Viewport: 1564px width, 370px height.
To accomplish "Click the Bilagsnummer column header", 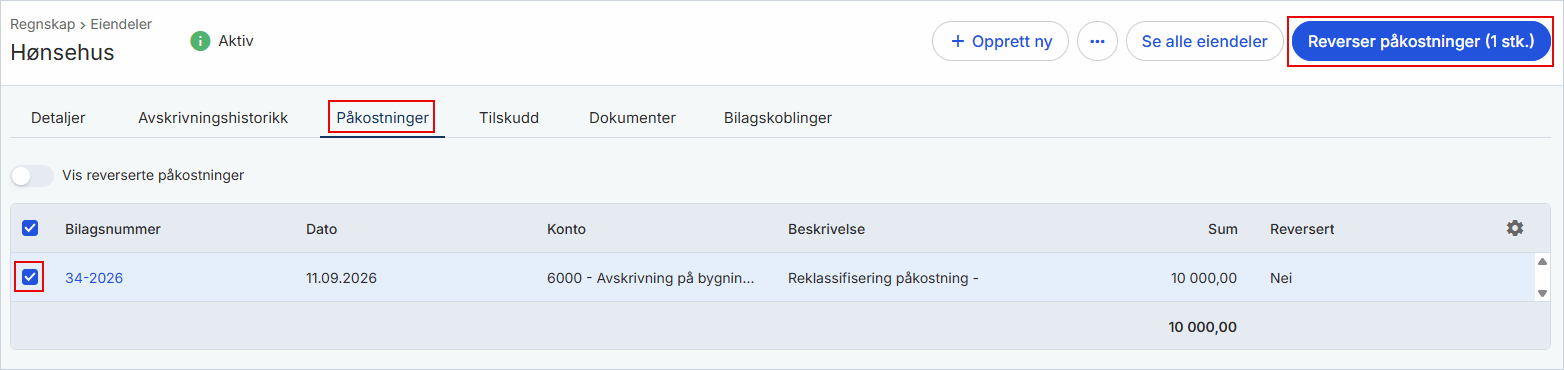I will 113,229.
